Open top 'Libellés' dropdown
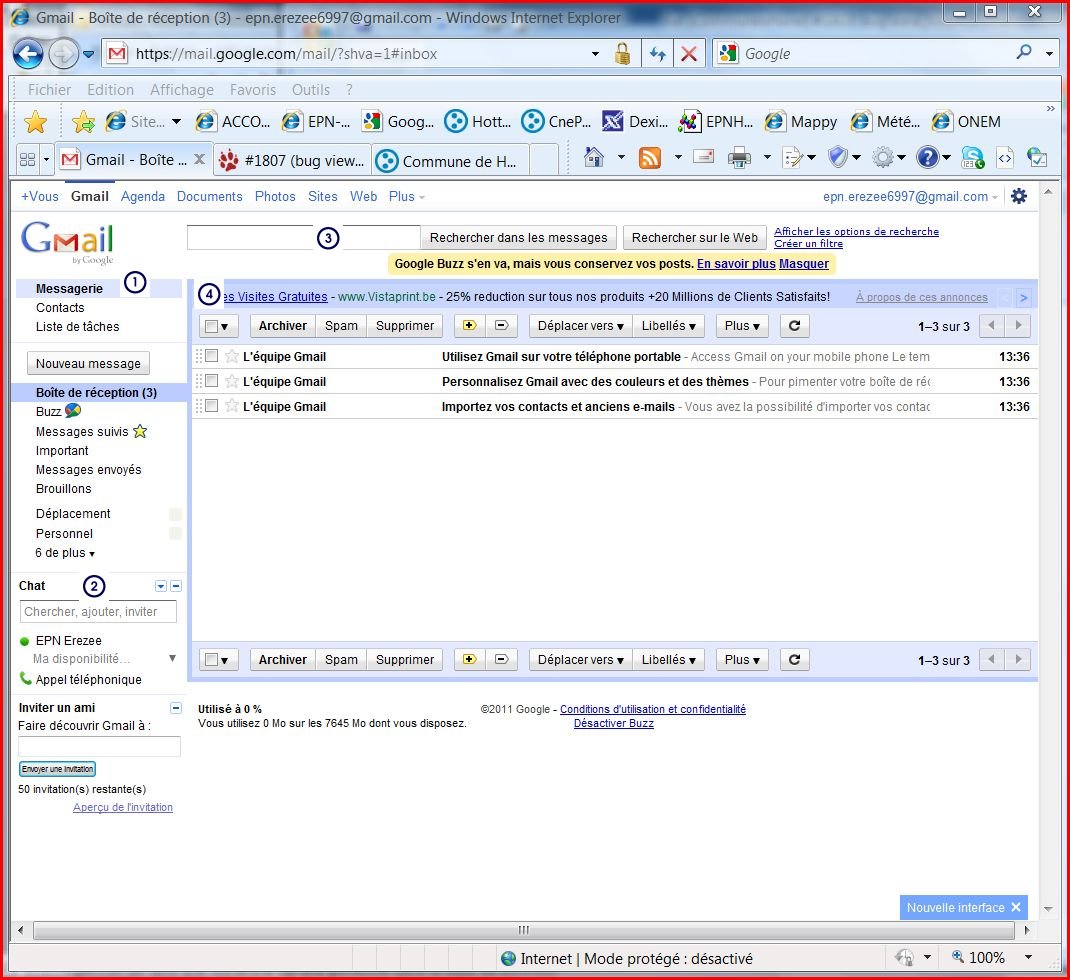Viewport: 1070px width, 980px height. click(x=669, y=326)
